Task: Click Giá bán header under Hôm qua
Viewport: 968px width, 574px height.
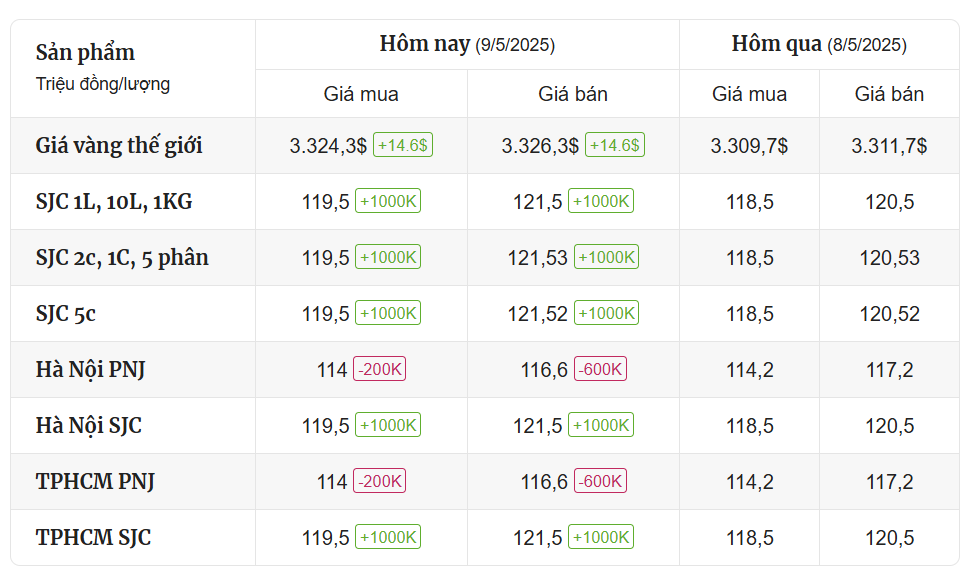Action: click(889, 94)
